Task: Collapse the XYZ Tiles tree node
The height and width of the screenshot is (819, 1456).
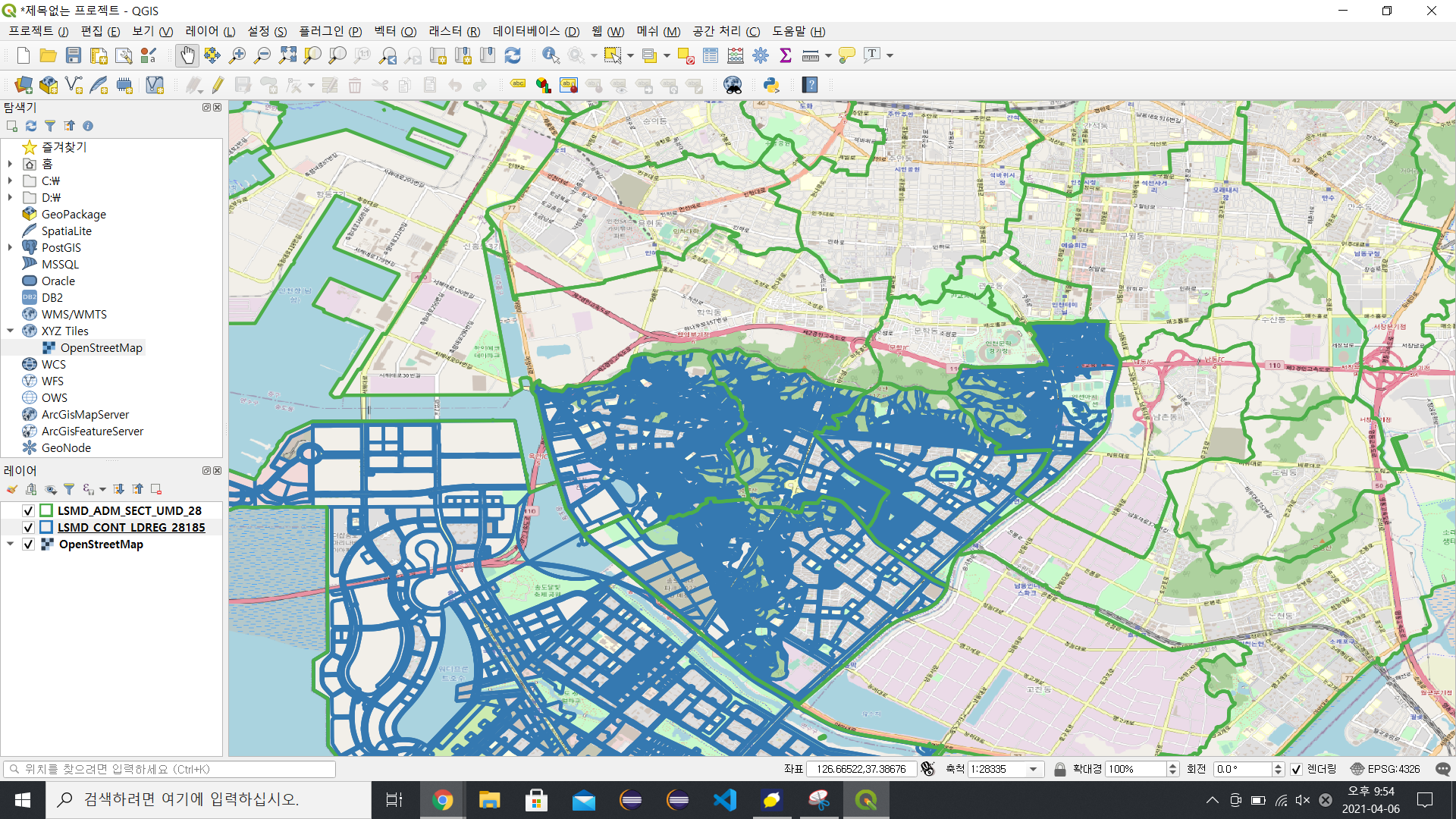Action: point(11,331)
